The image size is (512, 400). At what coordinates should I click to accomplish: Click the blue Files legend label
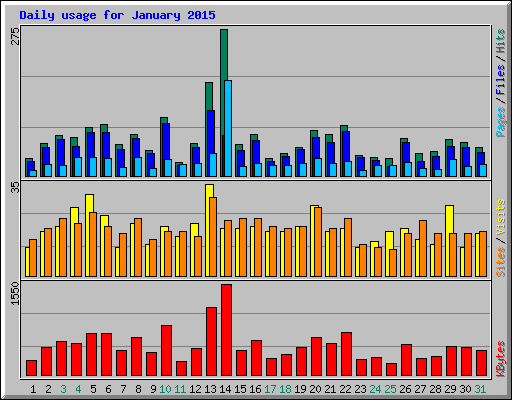501,79
